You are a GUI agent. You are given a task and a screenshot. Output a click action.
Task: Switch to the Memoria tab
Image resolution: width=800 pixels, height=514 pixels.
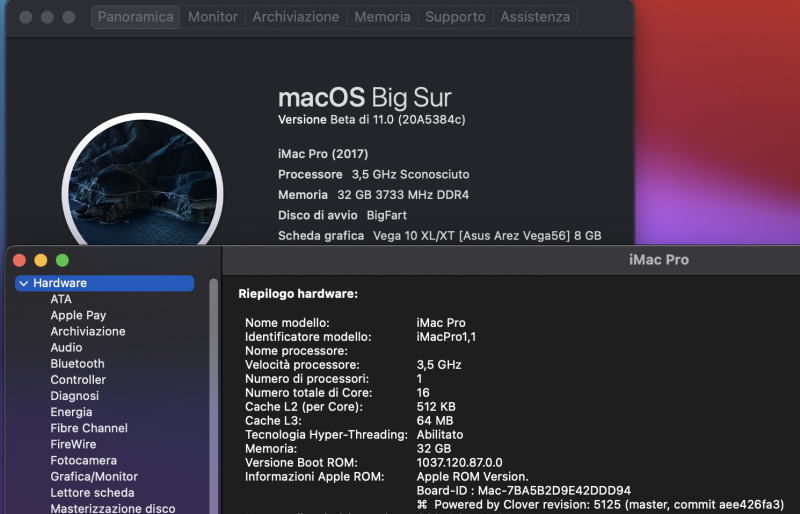coord(383,17)
